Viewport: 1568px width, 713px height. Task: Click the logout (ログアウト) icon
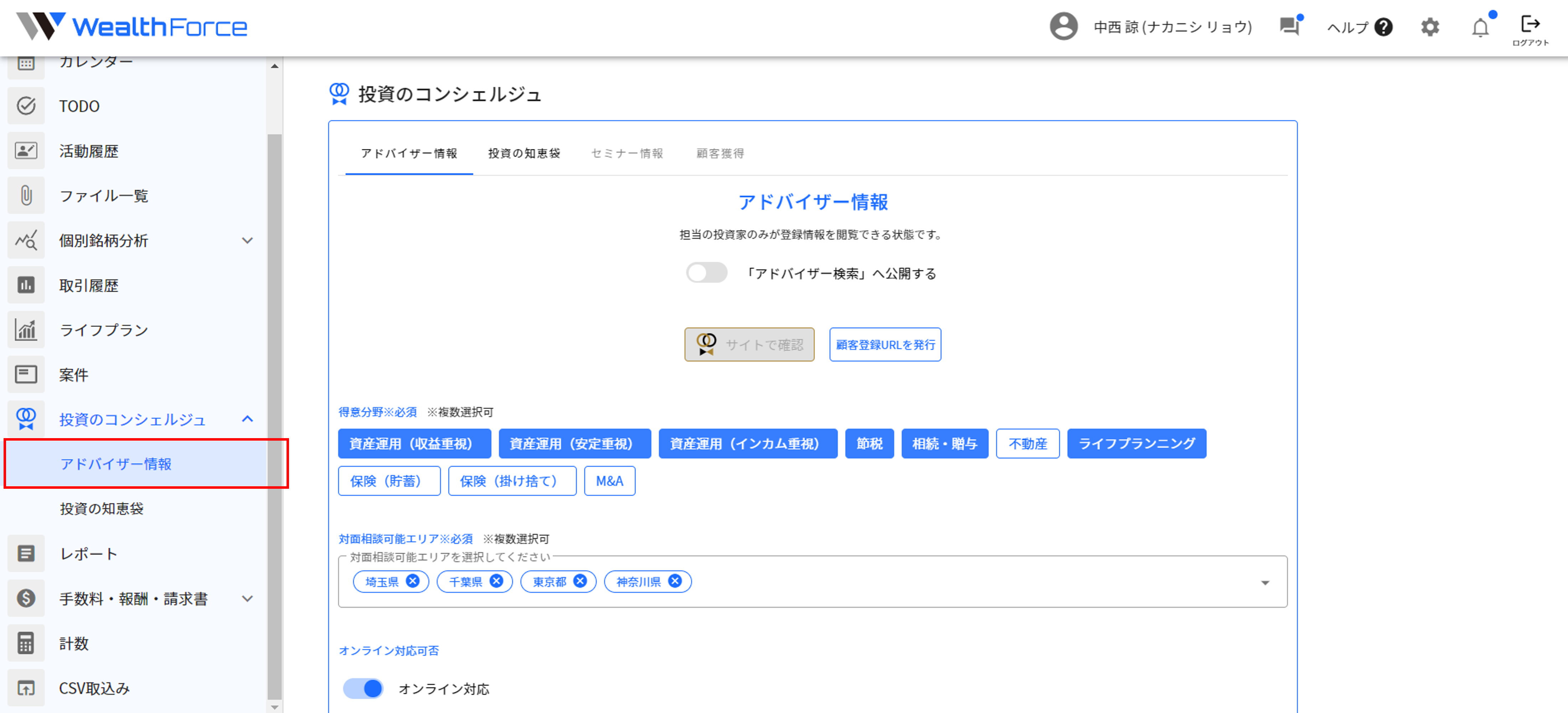click(x=1530, y=24)
